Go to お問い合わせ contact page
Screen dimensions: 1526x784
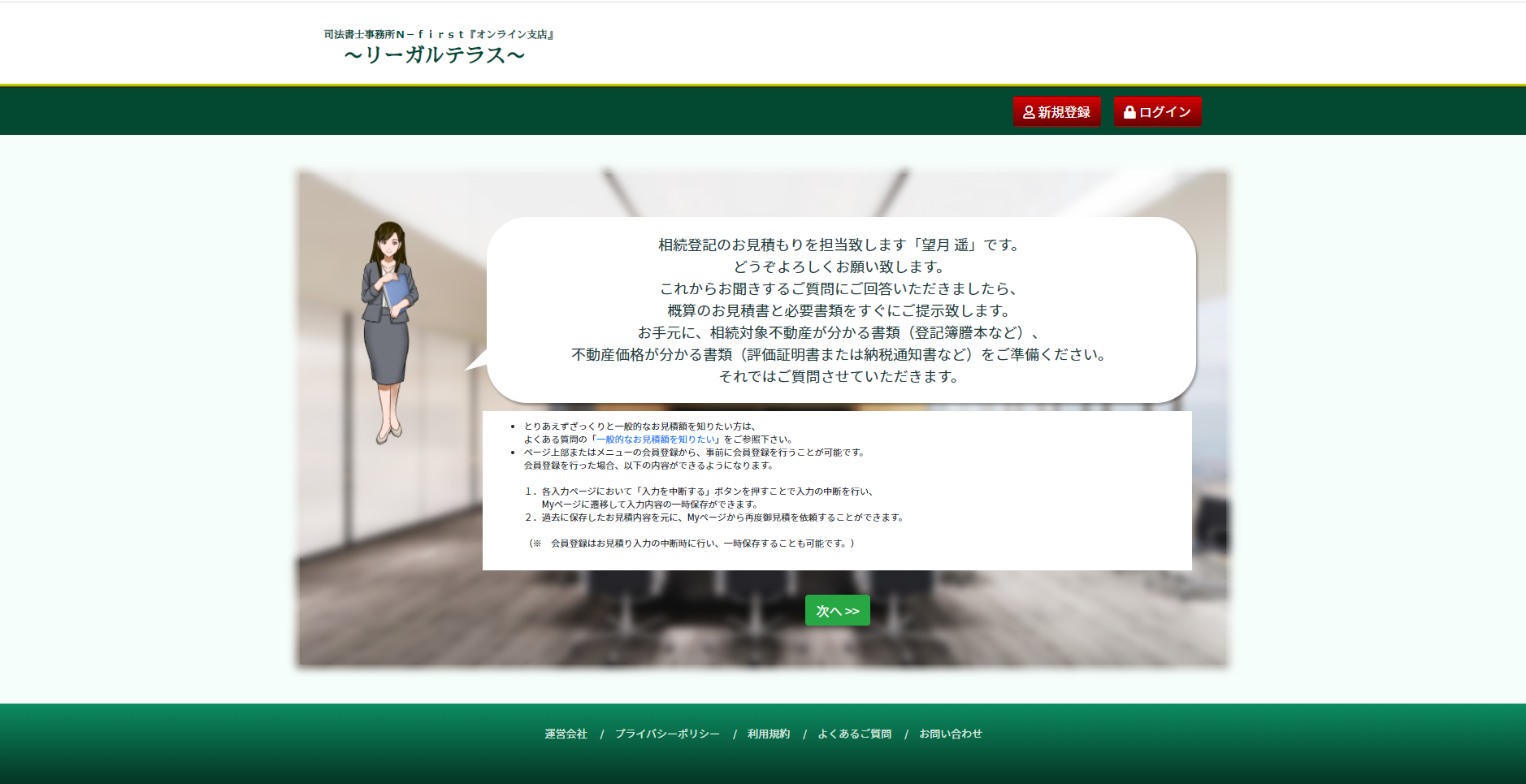coord(951,734)
